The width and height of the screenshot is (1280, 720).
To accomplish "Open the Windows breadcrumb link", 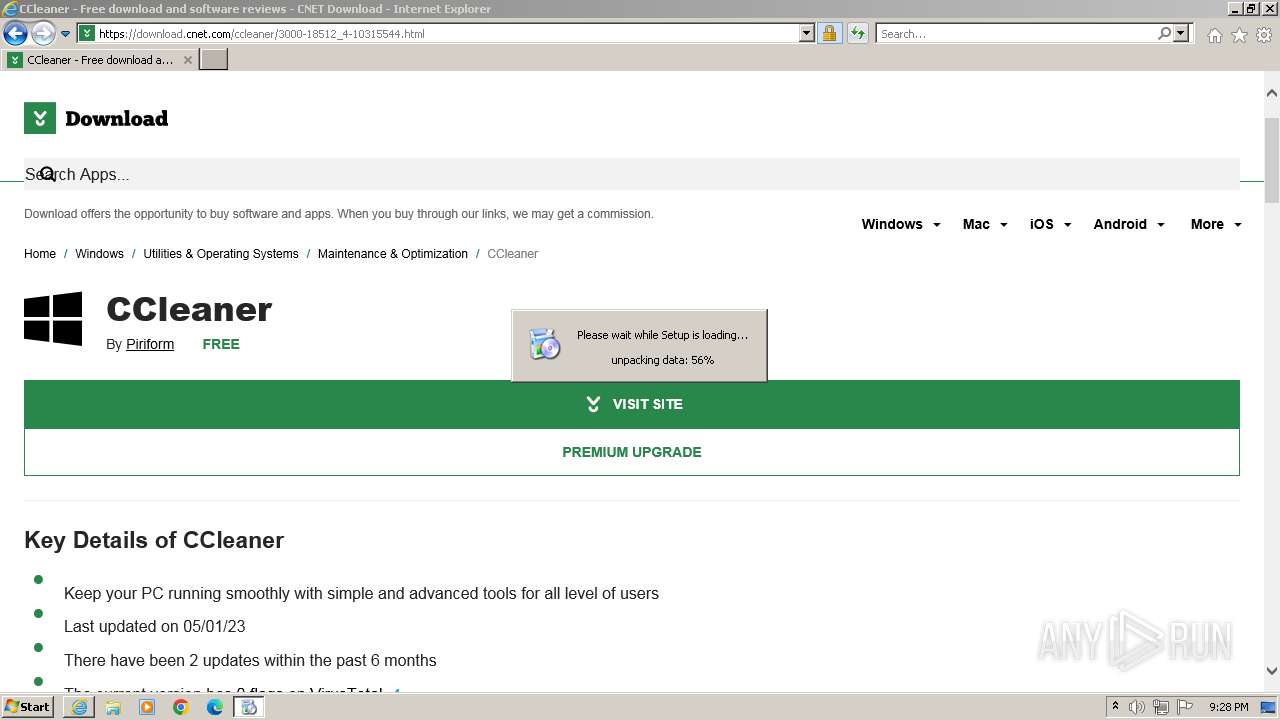I will pyautogui.click(x=99, y=254).
